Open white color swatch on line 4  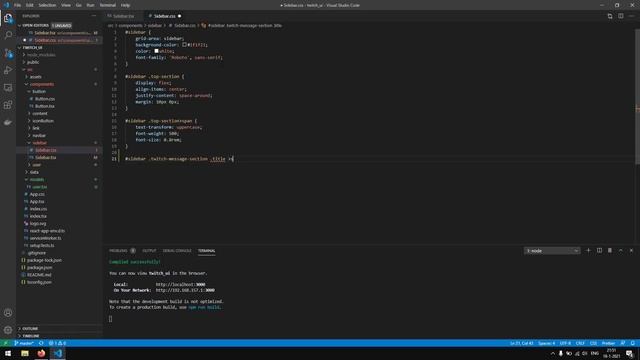156,51
